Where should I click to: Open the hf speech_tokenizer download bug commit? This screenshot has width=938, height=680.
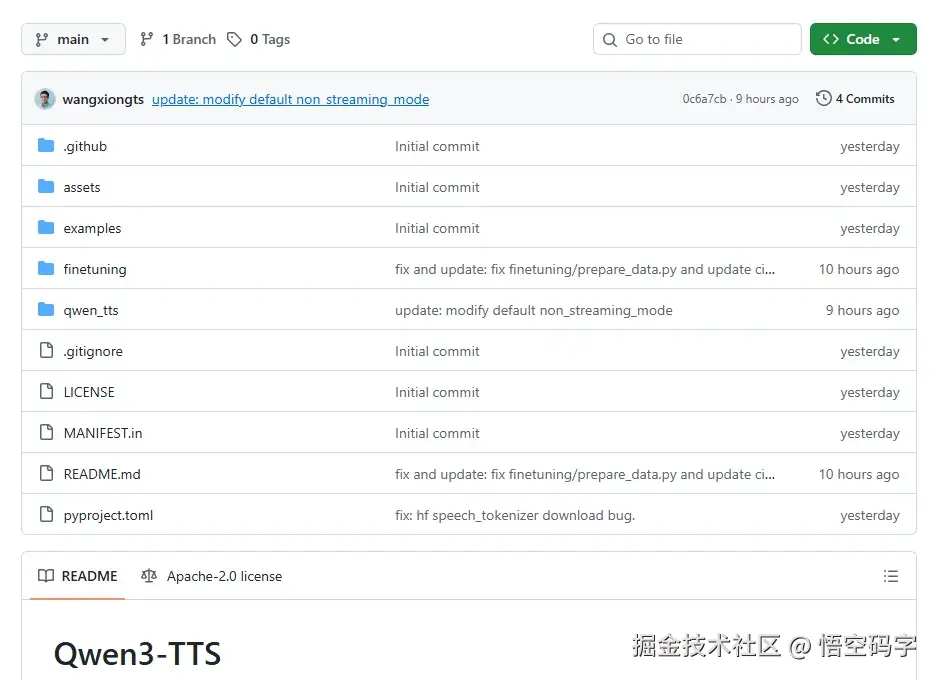(515, 516)
